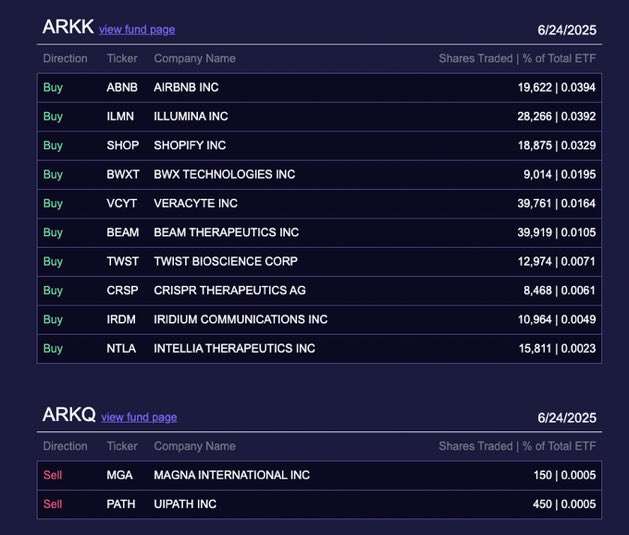This screenshot has height=535, width=629.
Task: Select the BEAM ticker cell
Action: [x=123, y=233]
